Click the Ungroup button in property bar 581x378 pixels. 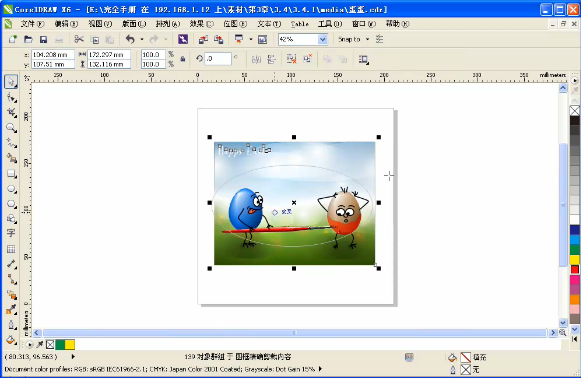[292, 59]
